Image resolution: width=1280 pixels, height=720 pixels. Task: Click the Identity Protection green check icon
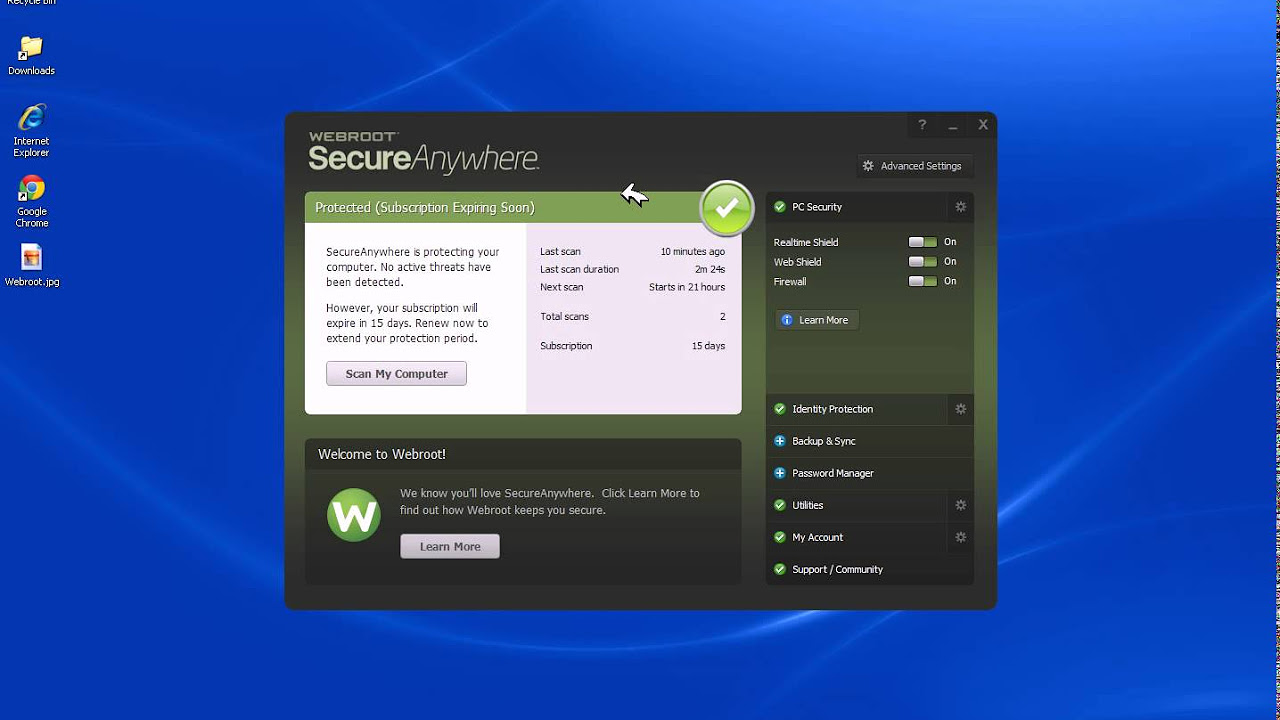pos(780,409)
